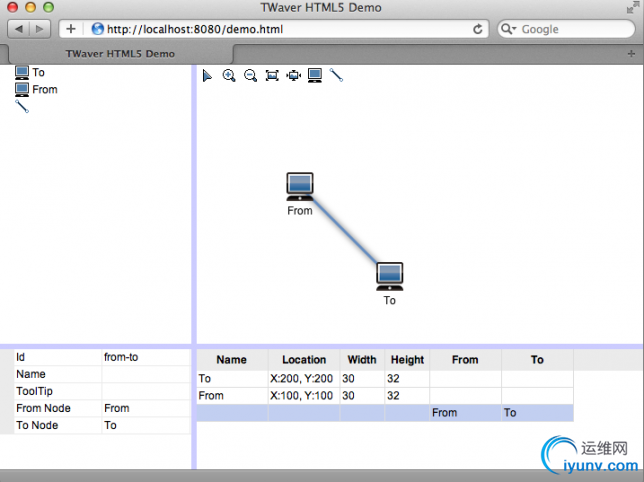Screen dimensions: 644x482
Task: Click the link line between nodes
Action: [345, 232]
